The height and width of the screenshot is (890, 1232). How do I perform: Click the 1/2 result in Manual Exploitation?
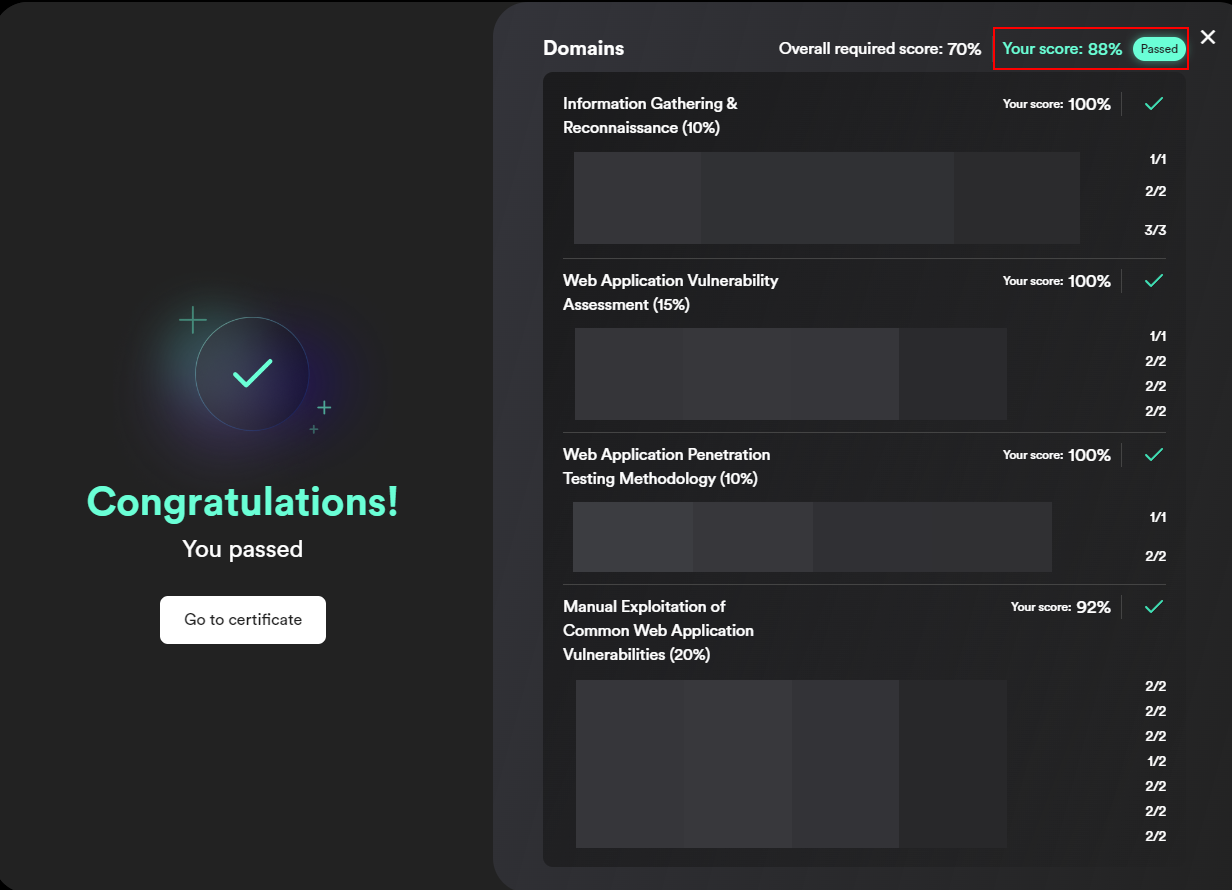coord(1156,761)
